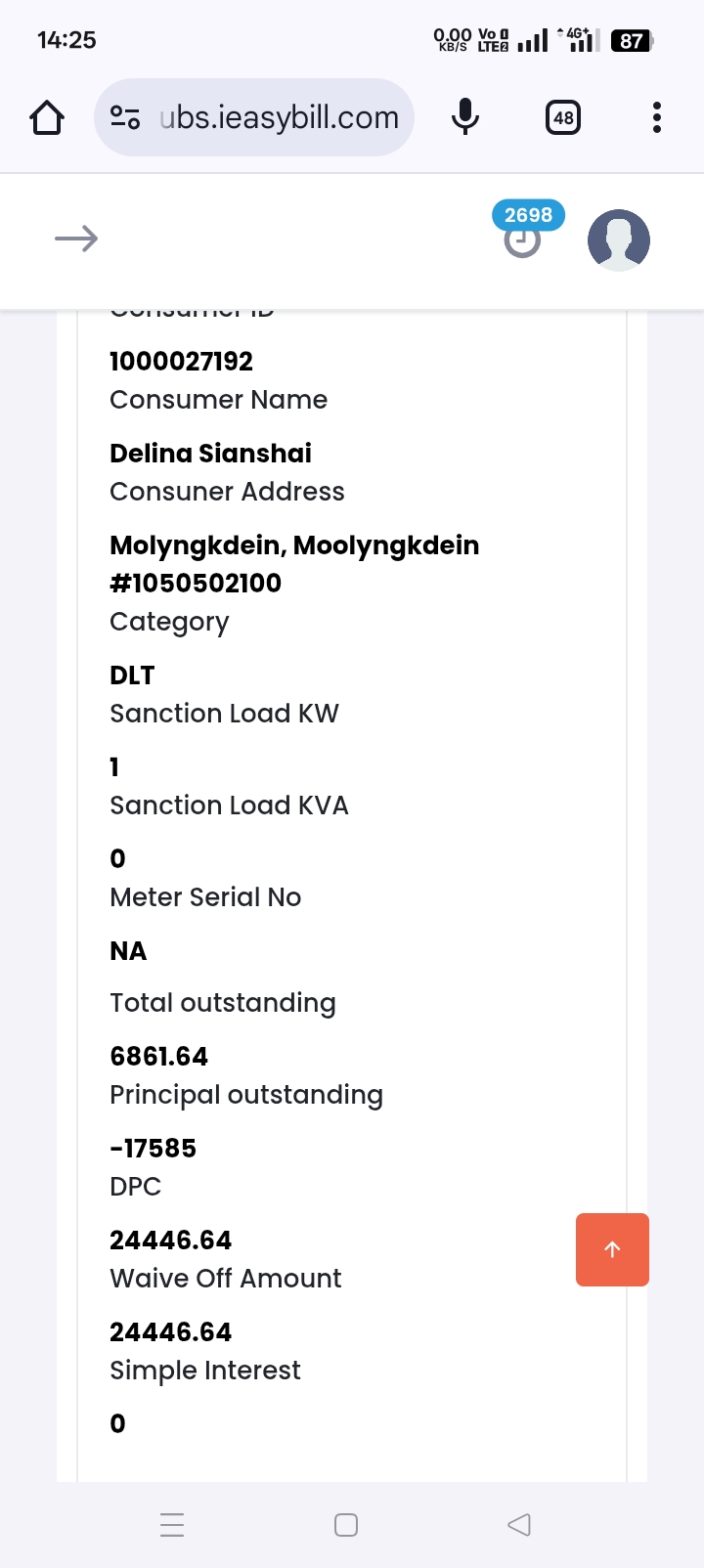The image size is (704, 1568).
Task: Tap the Total outstanding value 6861.64
Action: pyautogui.click(x=159, y=1057)
